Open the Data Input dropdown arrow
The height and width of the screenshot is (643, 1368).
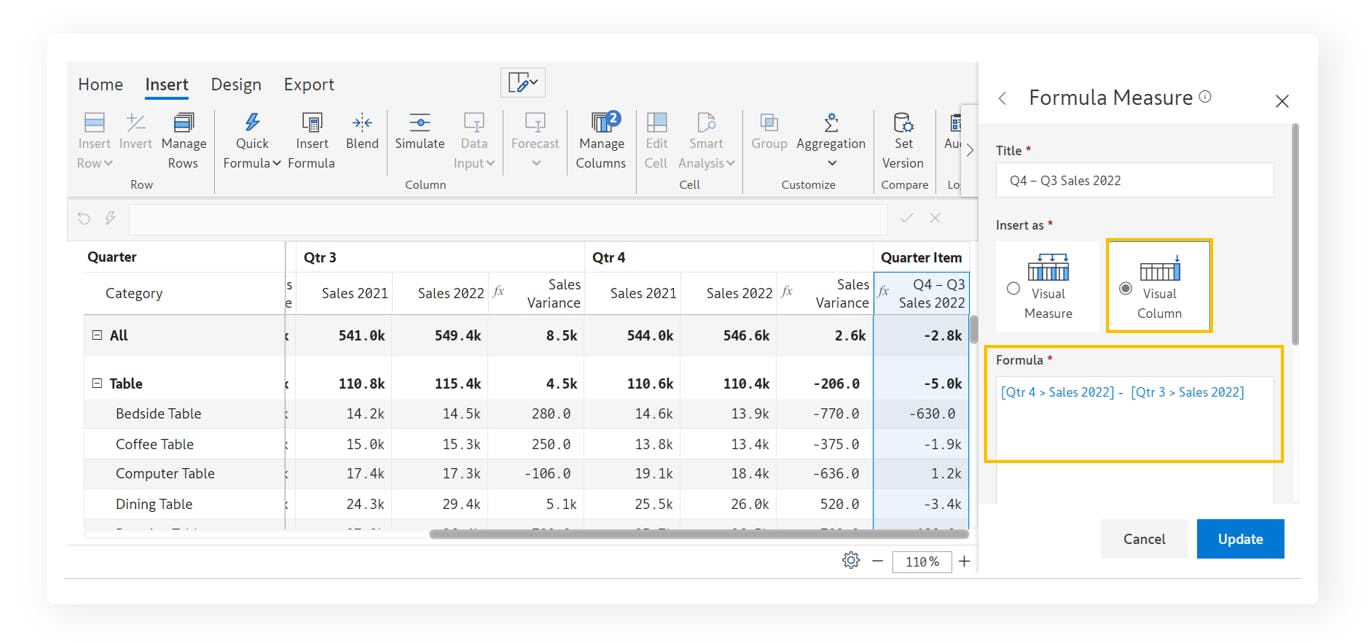coord(490,164)
